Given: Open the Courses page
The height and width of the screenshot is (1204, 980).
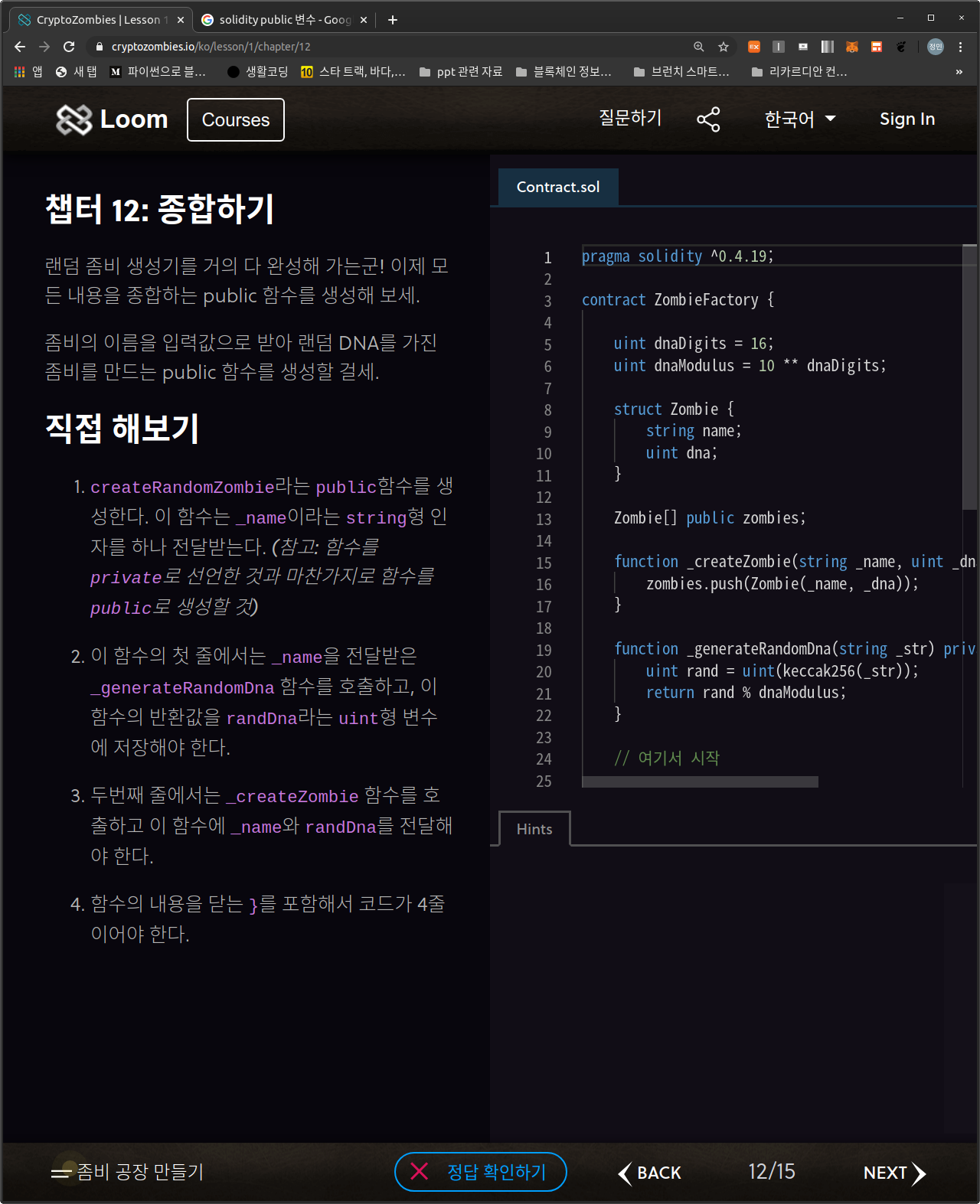Looking at the screenshot, I should point(236,120).
